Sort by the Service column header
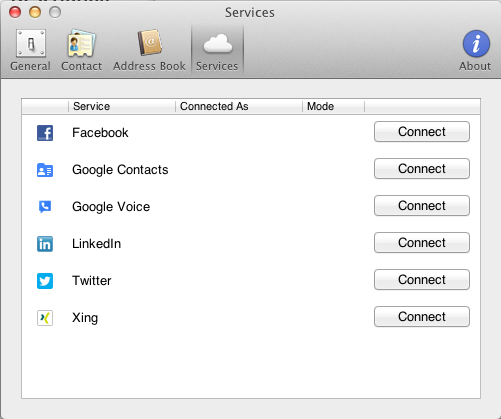 (x=122, y=106)
